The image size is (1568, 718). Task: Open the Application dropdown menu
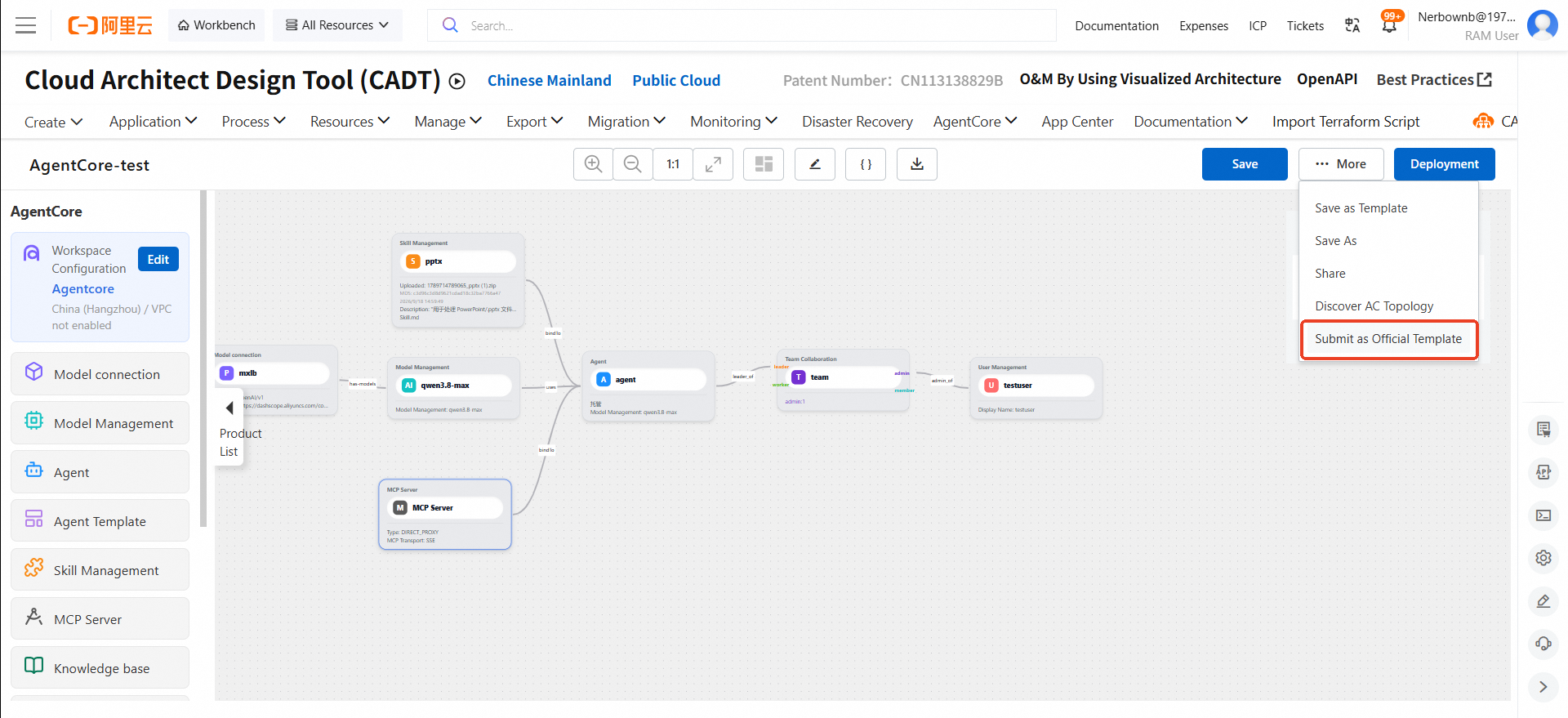(154, 122)
